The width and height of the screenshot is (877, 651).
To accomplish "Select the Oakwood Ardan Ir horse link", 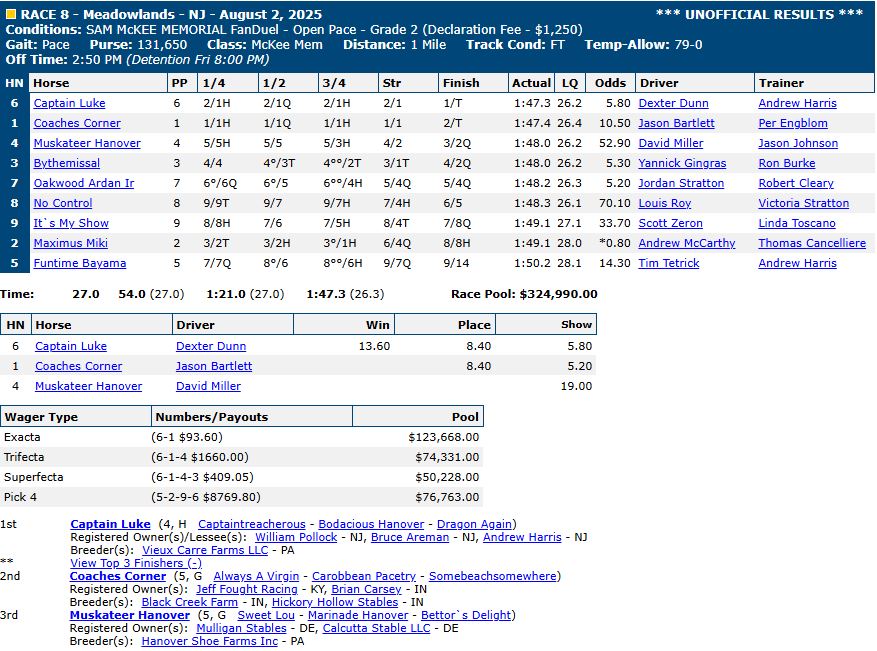I will 83,183.
